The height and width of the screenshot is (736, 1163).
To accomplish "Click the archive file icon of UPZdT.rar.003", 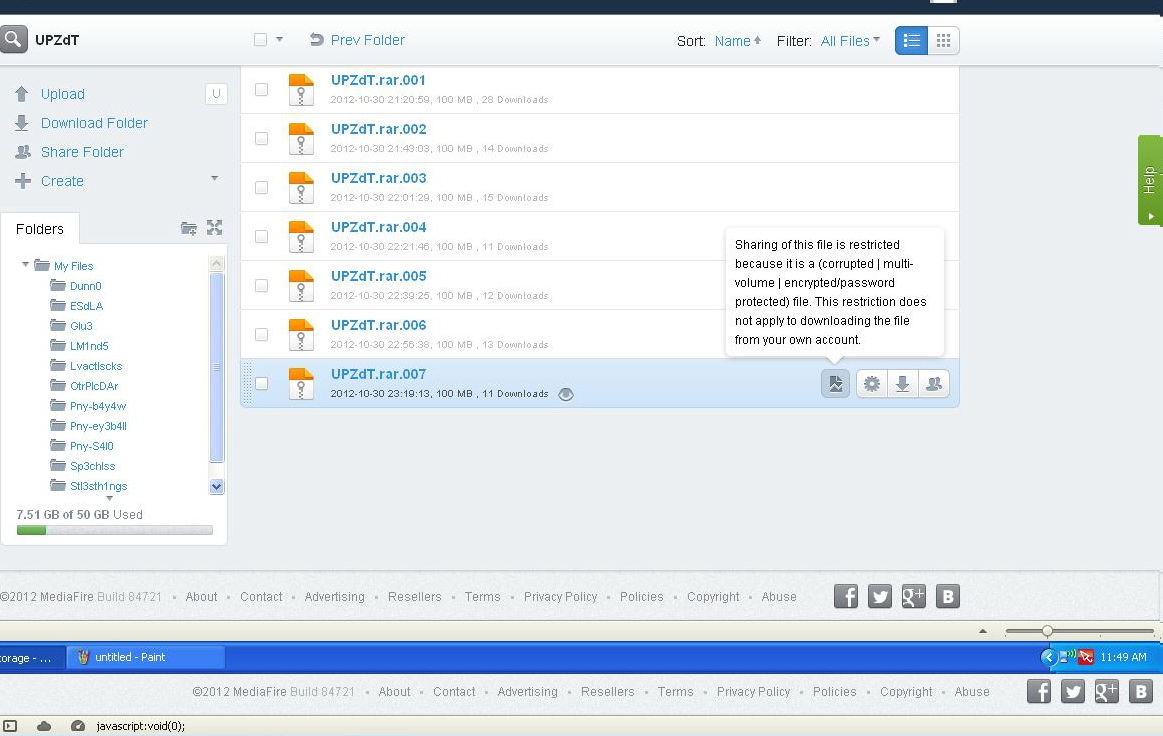I will (300, 188).
